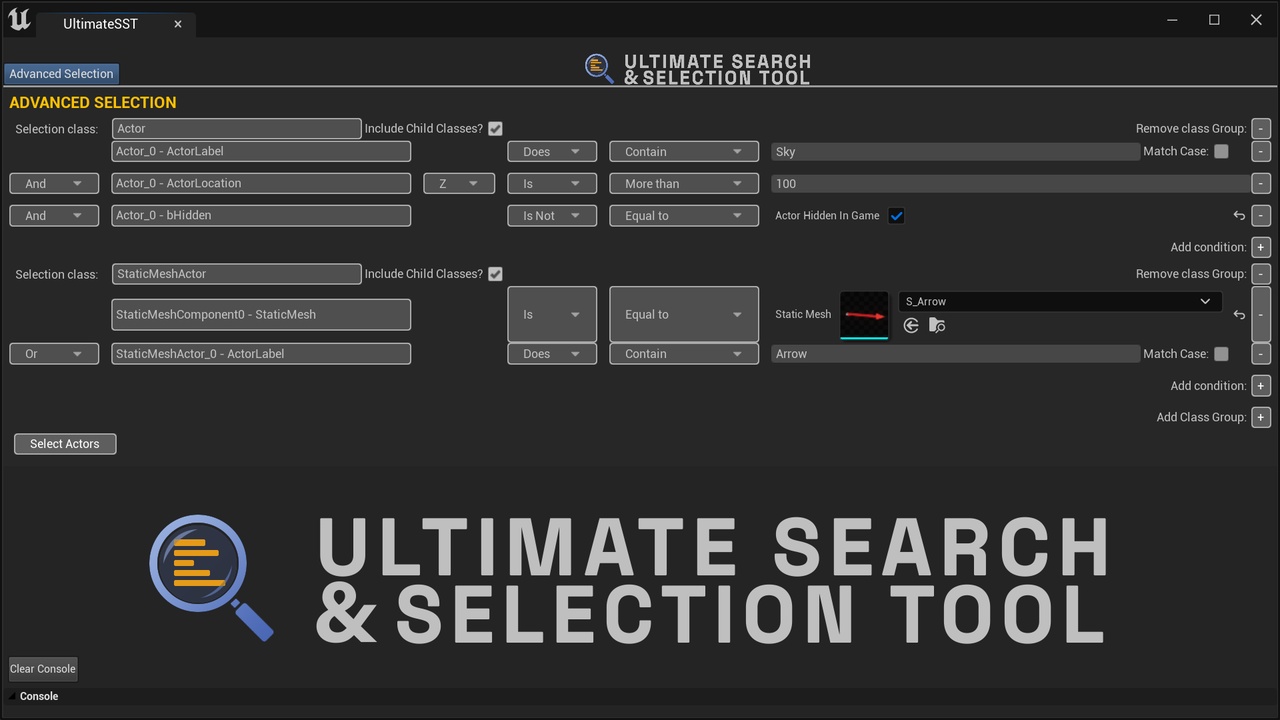Open the Does dropdown for Actor_0 - ActorLabel
The width and height of the screenshot is (1280, 720).
[552, 152]
